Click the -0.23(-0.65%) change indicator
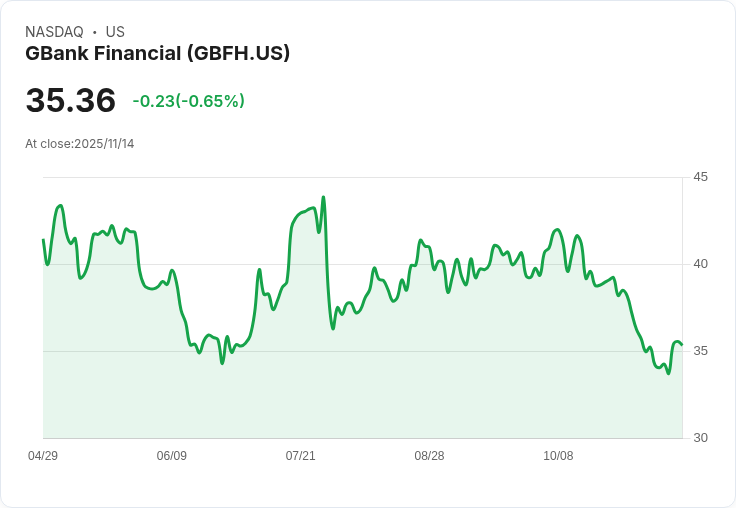Image resolution: width=736 pixels, height=508 pixels. (x=188, y=101)
